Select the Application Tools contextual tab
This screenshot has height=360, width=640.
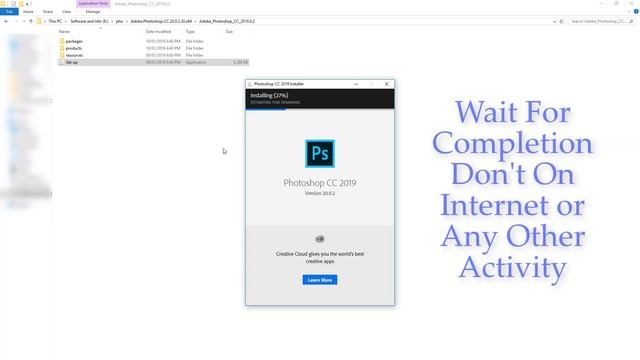click(x=93, y=4)
